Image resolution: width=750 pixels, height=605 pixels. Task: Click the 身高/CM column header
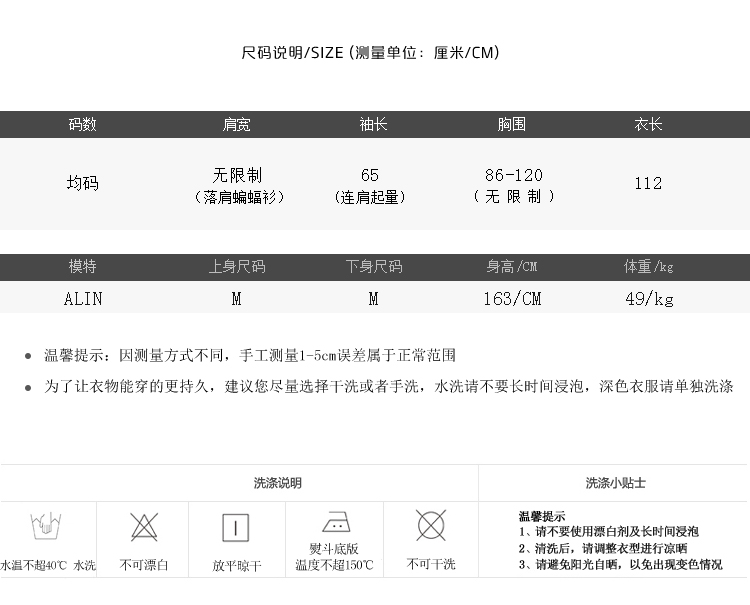tap(512, 267)
